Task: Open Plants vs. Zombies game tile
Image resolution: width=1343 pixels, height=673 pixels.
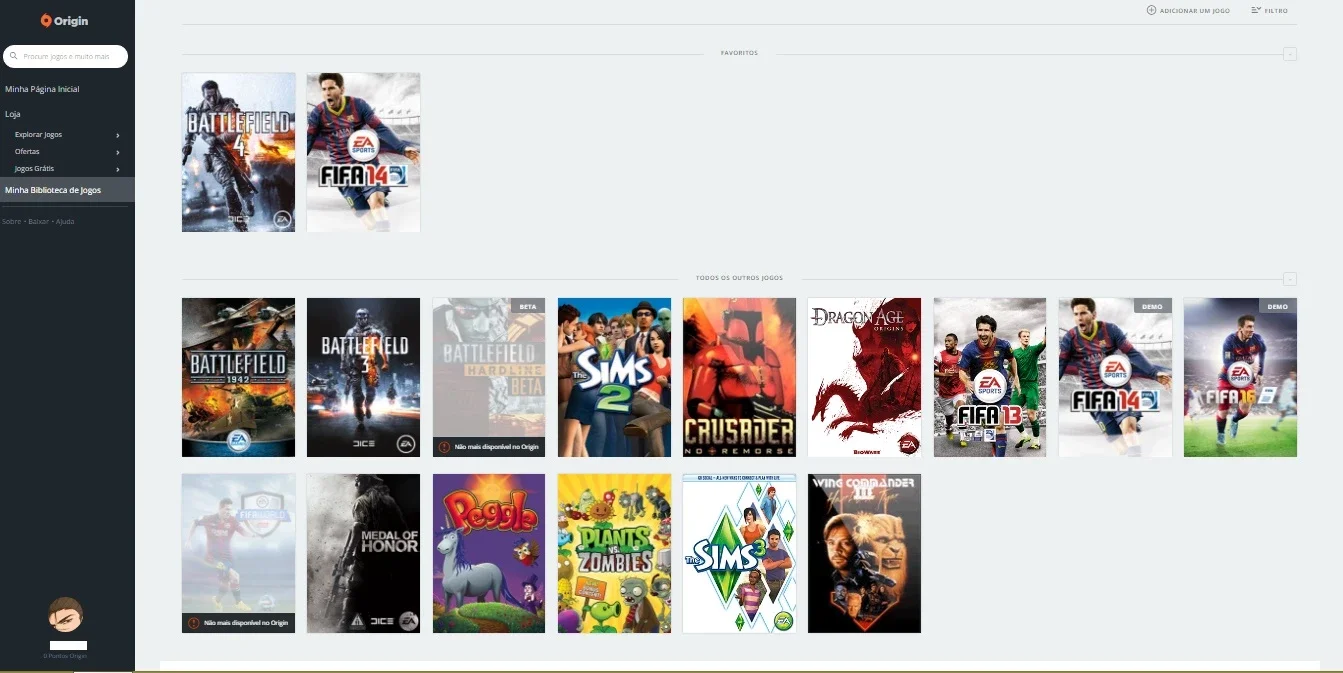Action: point(614,553)
